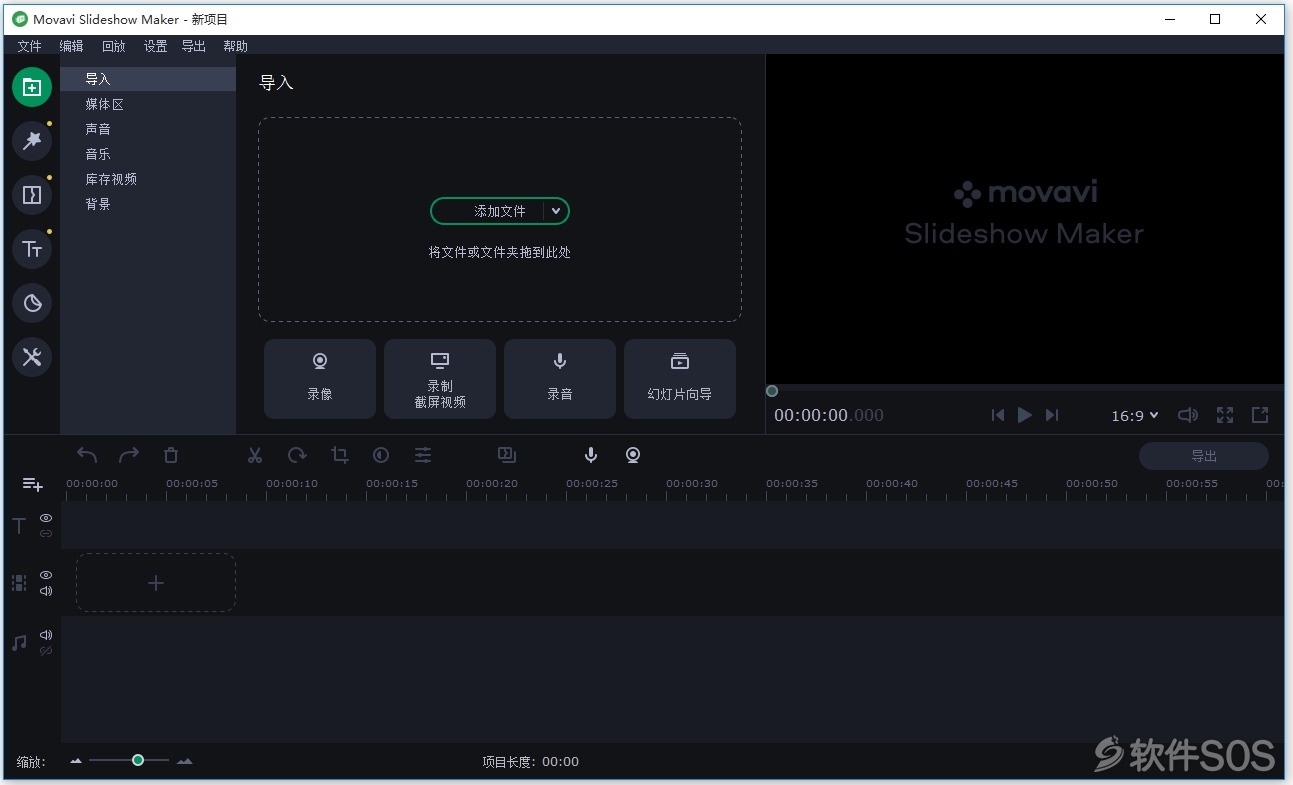The image size is (1293, 785).
Task: Select 媒体区 in the side list
Action: click(x=148, y=104)
